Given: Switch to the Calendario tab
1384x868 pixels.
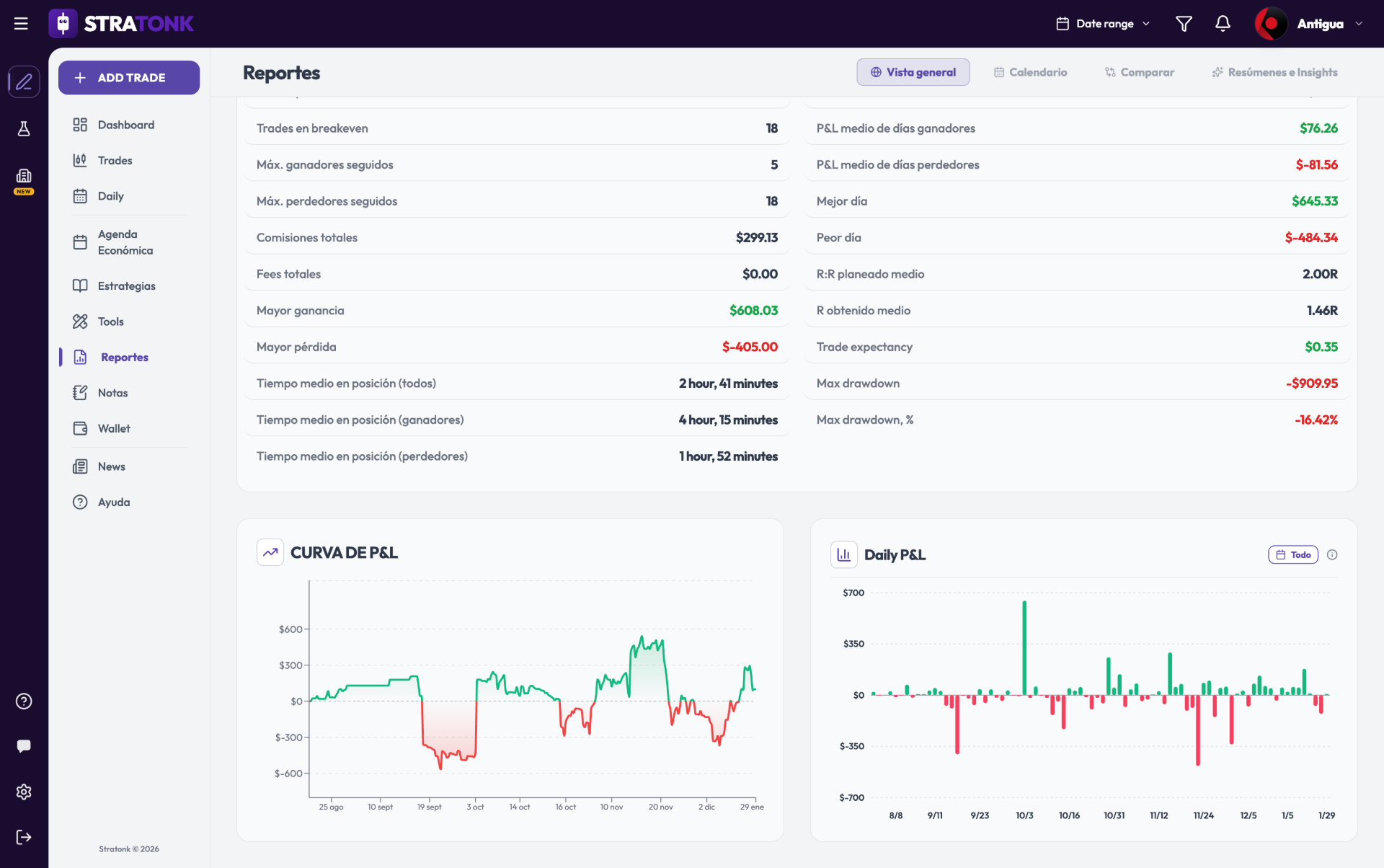Looking at the screenshot, I should [1030, 72].
